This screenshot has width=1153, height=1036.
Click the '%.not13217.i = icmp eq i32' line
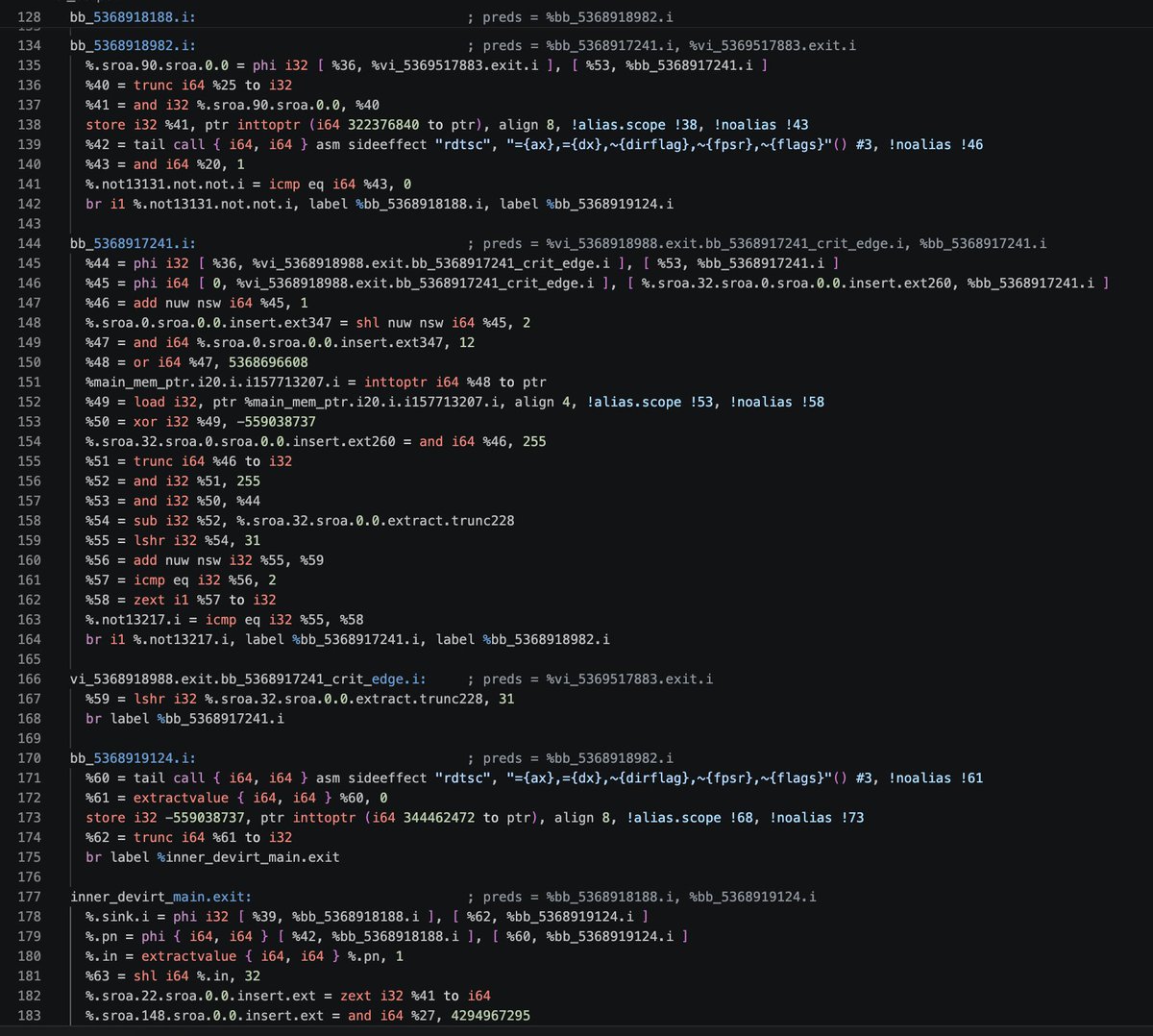(x=225, y=620)
